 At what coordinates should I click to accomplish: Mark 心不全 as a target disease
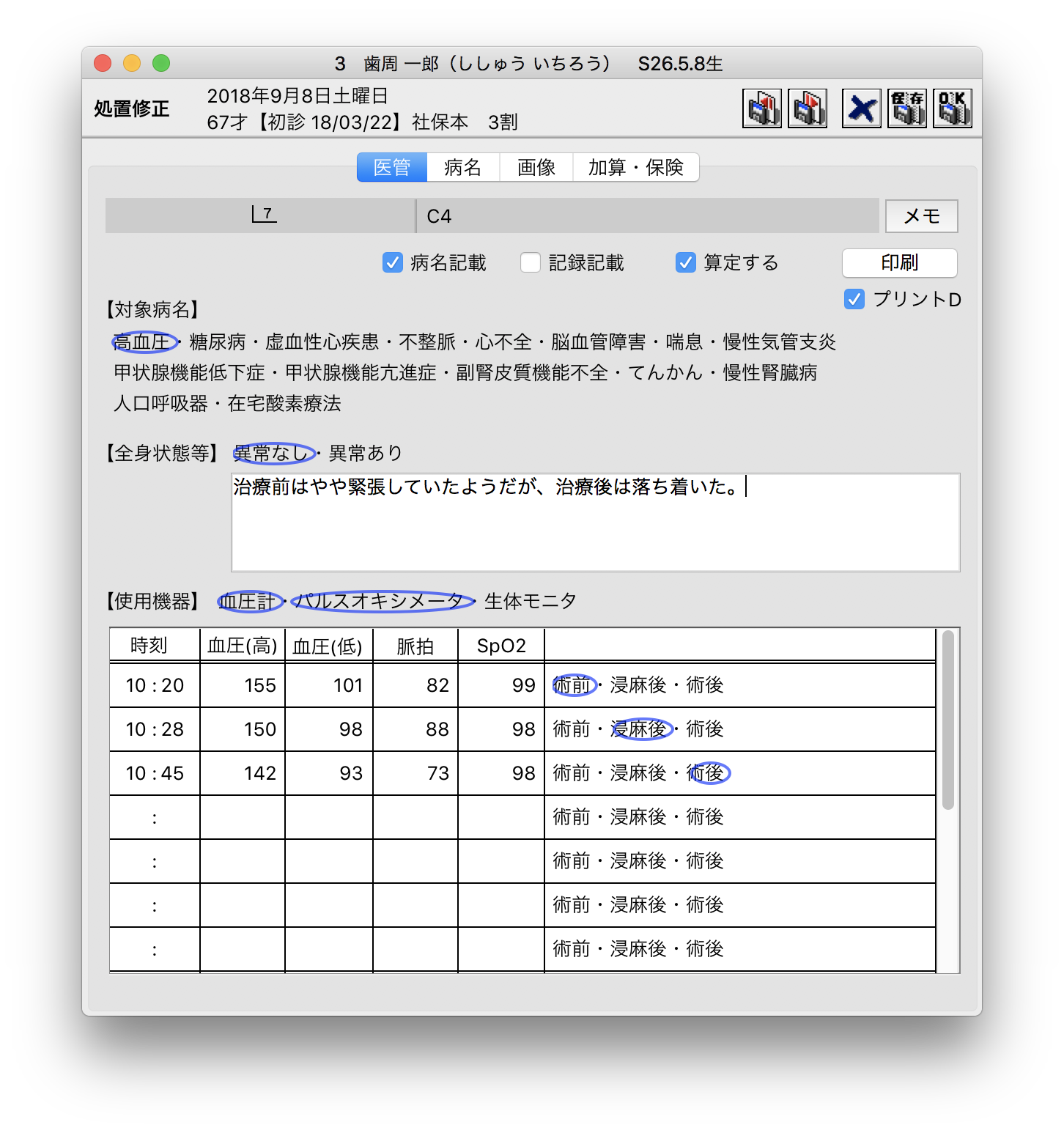point(503,342)
